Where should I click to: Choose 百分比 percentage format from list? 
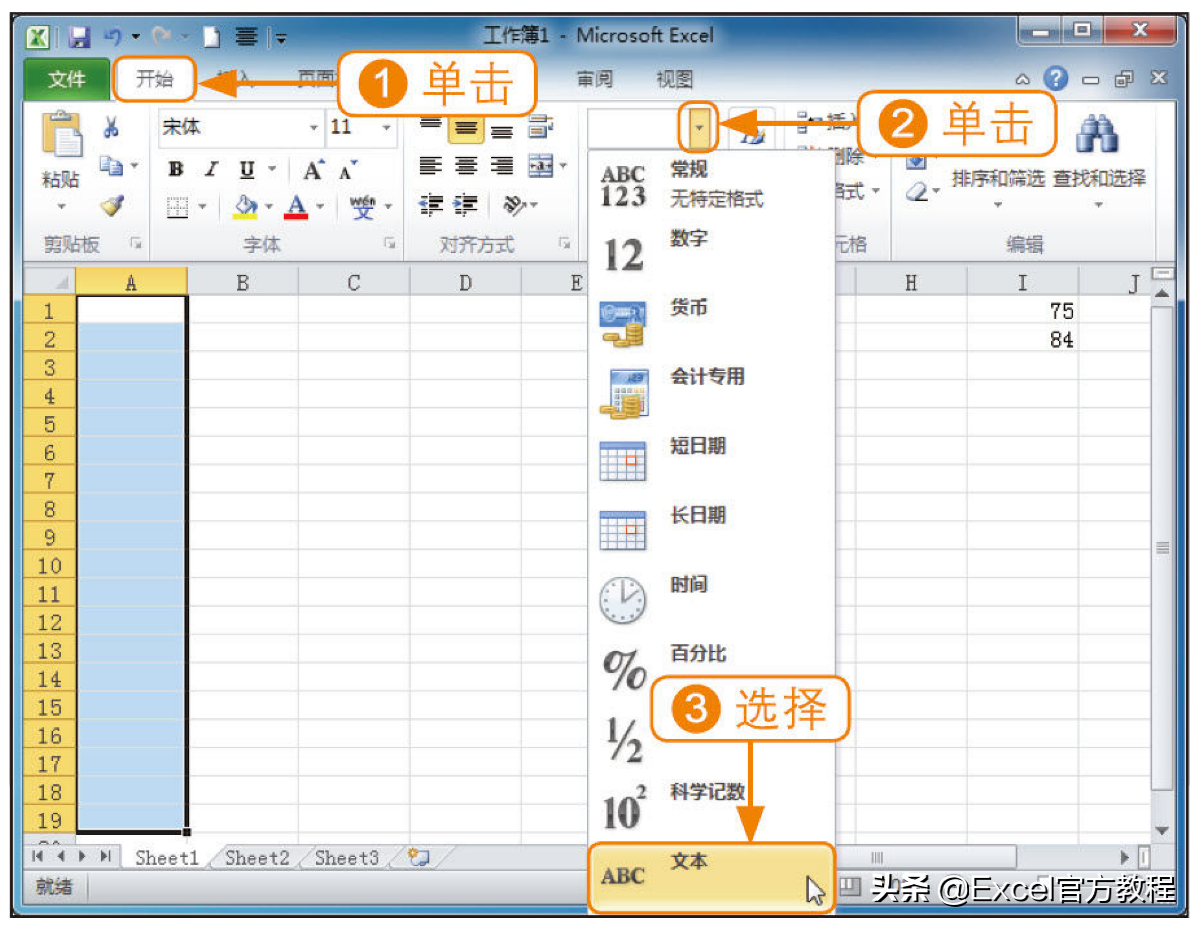coord(711,668)
